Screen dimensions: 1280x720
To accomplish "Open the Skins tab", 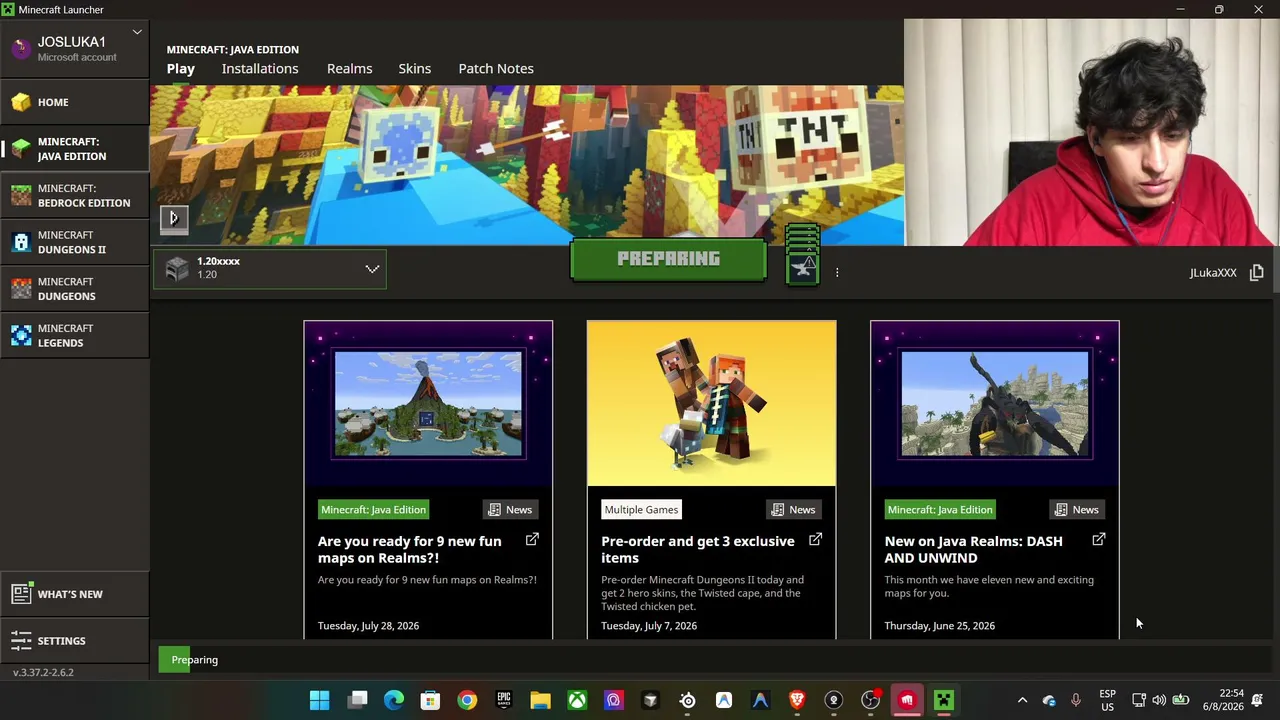I will pos(415,69).
